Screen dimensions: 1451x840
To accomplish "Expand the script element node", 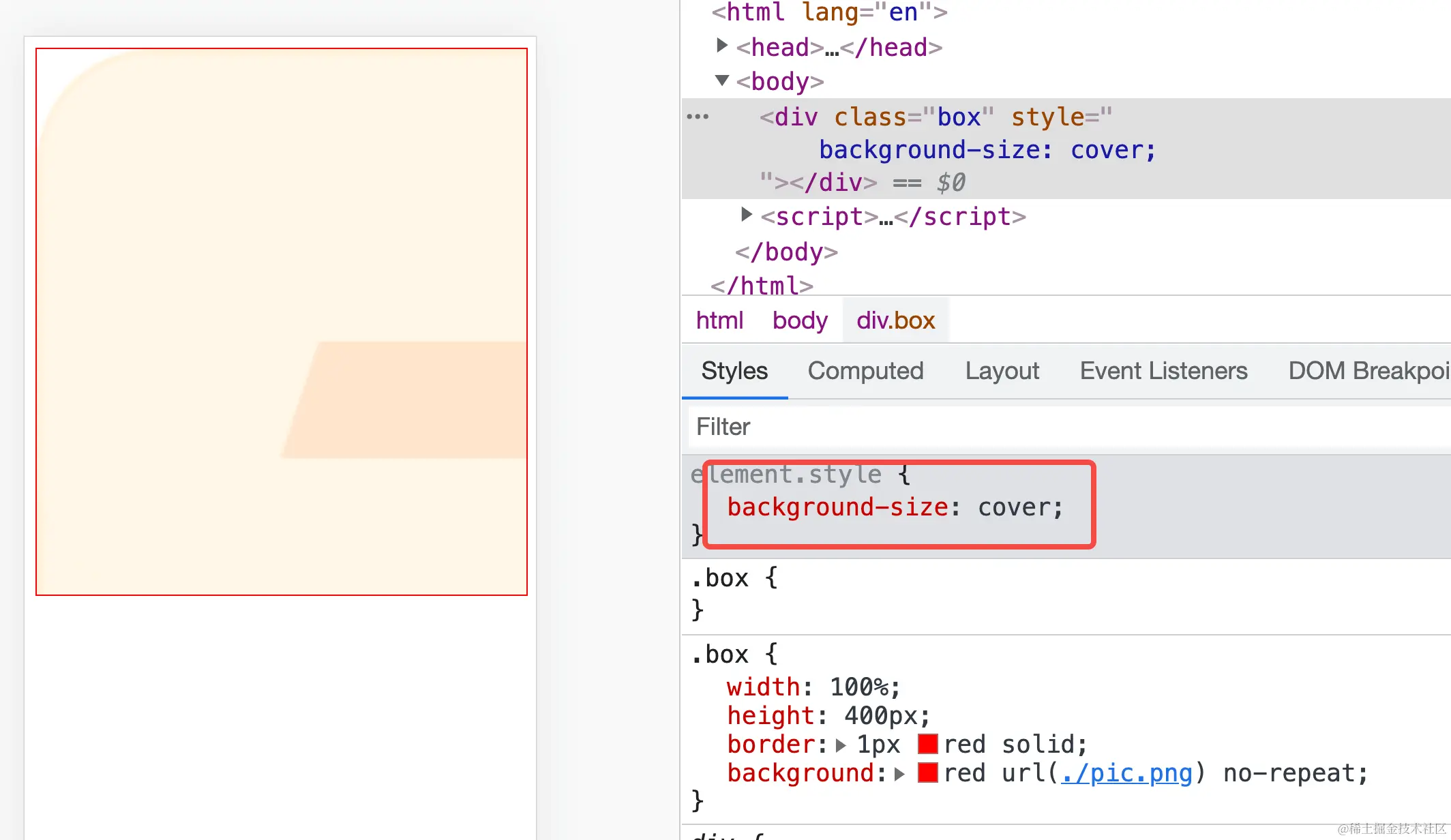I will (747, 215).
